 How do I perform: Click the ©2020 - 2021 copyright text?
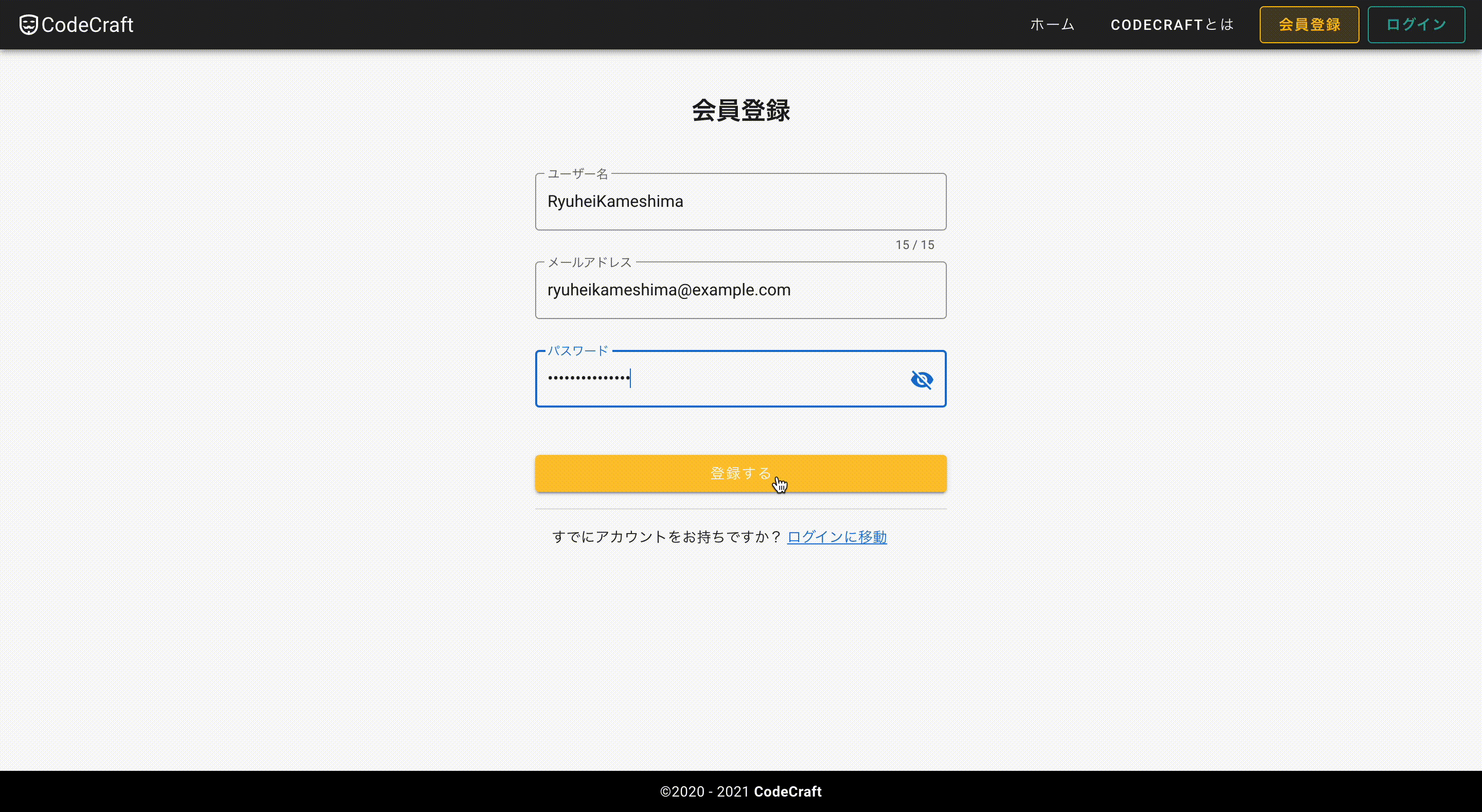pyautogui.click(x=704, y=792)
